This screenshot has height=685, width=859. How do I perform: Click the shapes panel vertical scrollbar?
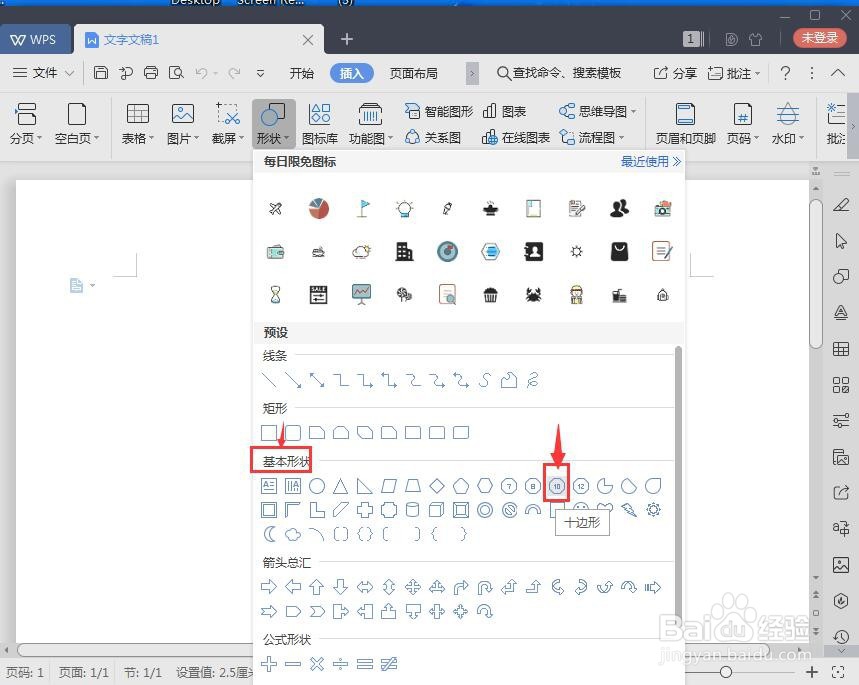click(x=678, y=488)
